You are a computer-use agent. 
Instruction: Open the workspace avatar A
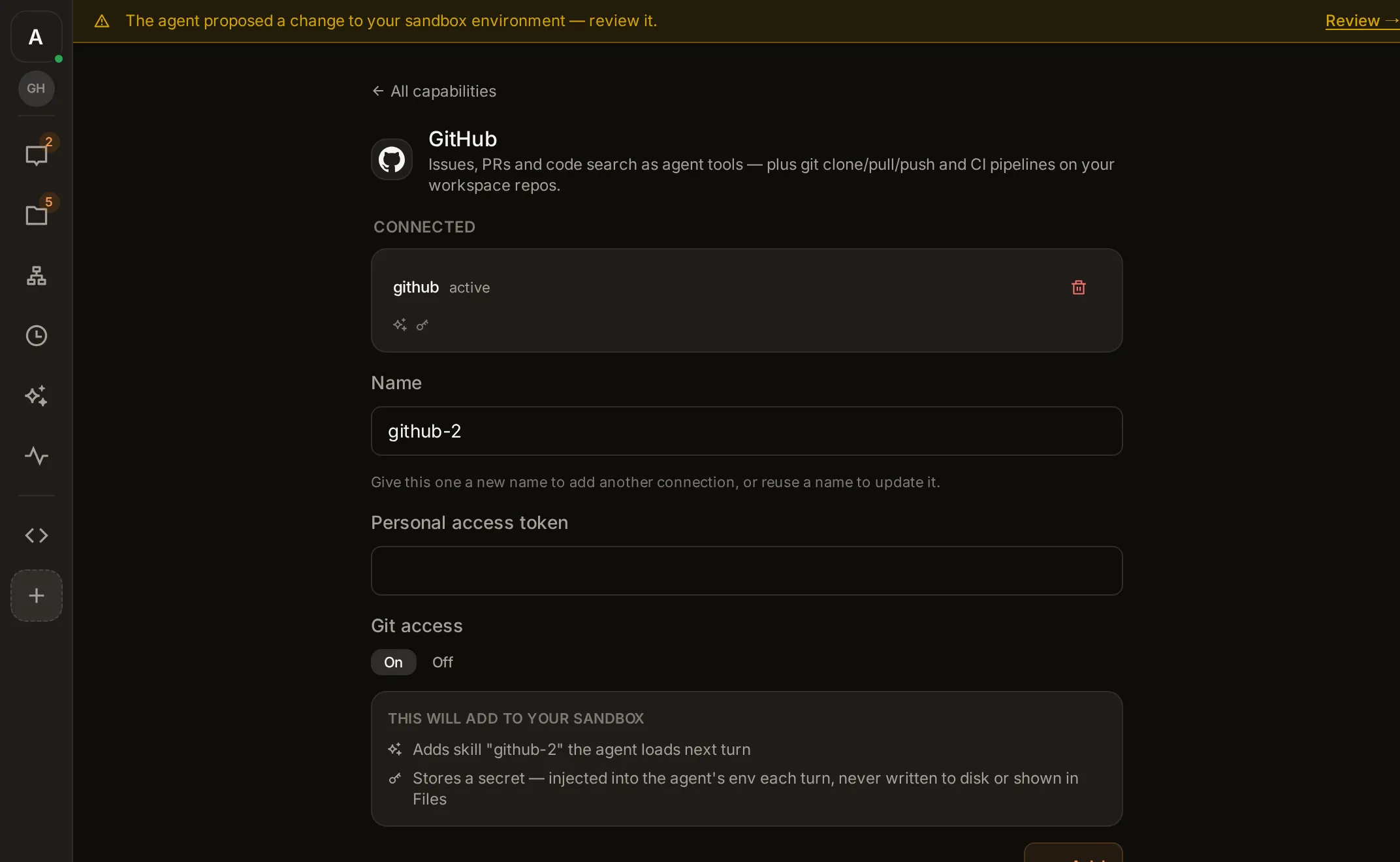(x=36, y=37)
